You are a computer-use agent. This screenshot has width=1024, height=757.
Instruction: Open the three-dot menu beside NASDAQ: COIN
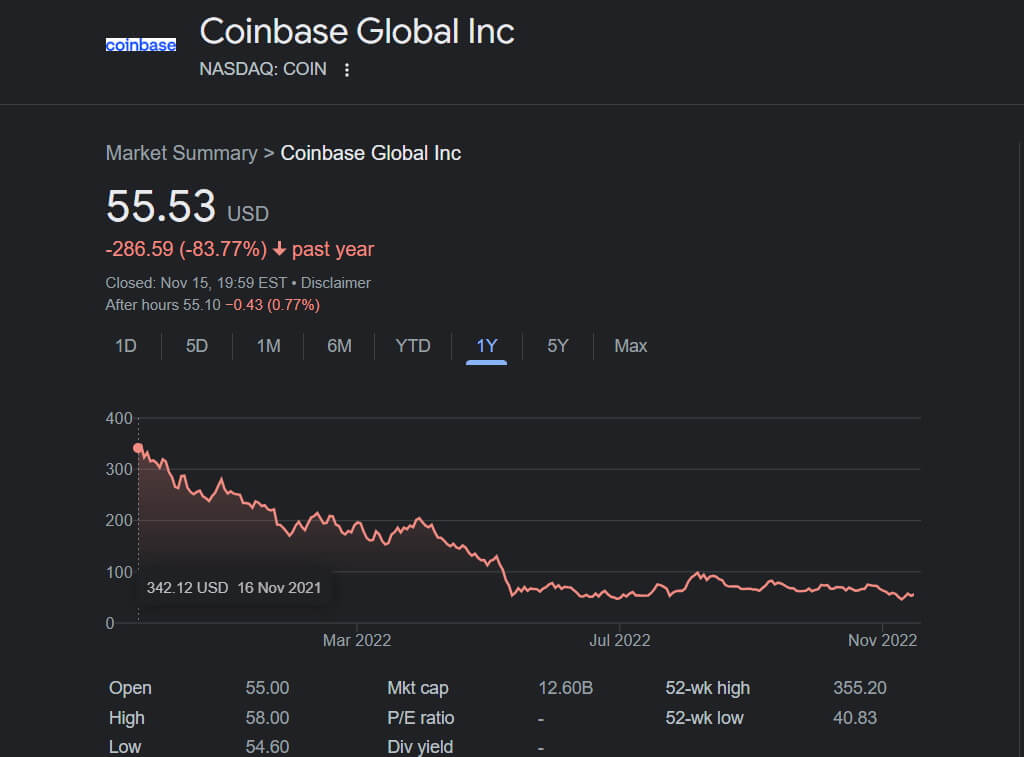pos(347,70)
